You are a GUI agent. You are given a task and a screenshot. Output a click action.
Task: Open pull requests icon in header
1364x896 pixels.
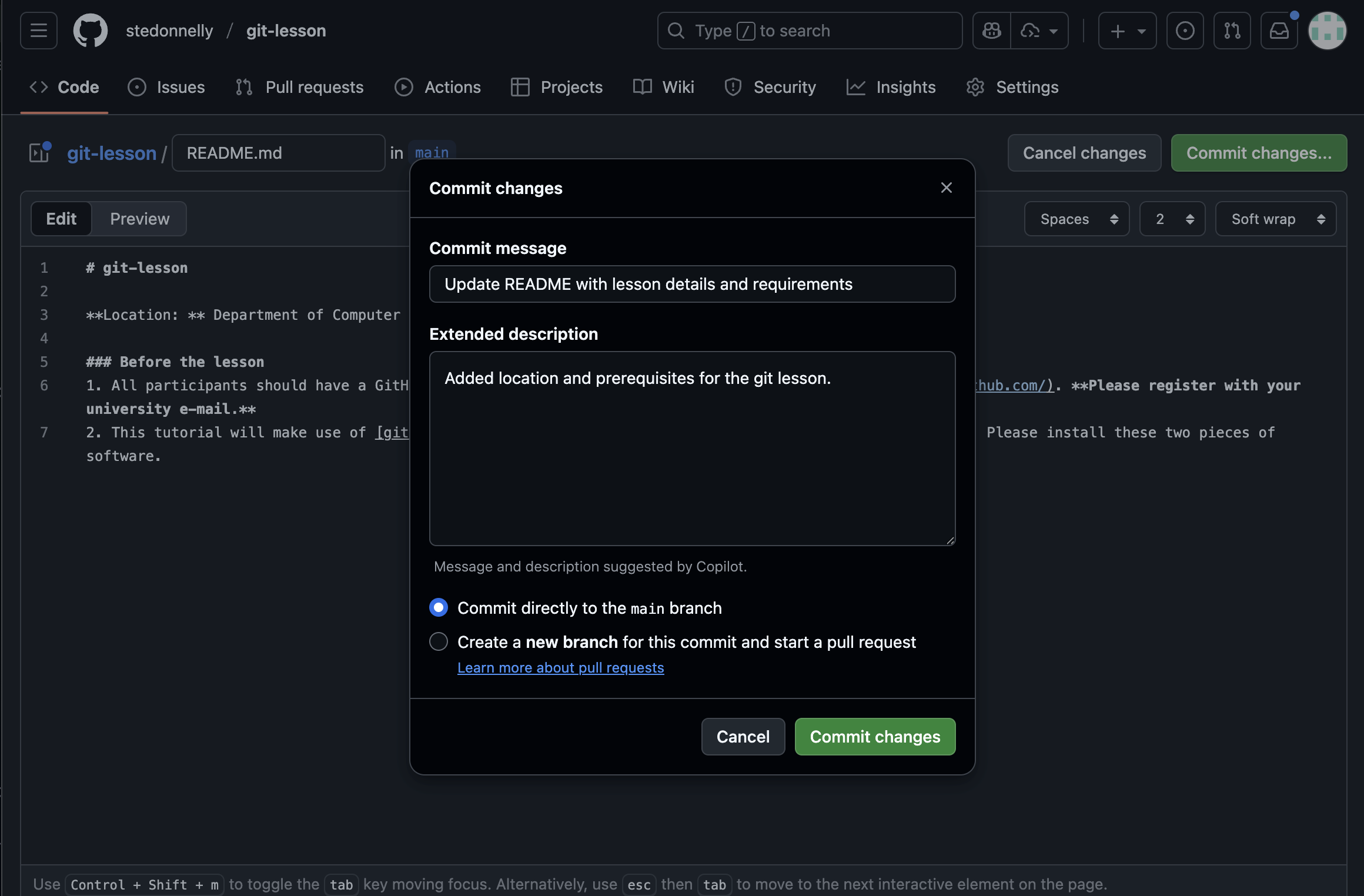(x=1232, y=31)
